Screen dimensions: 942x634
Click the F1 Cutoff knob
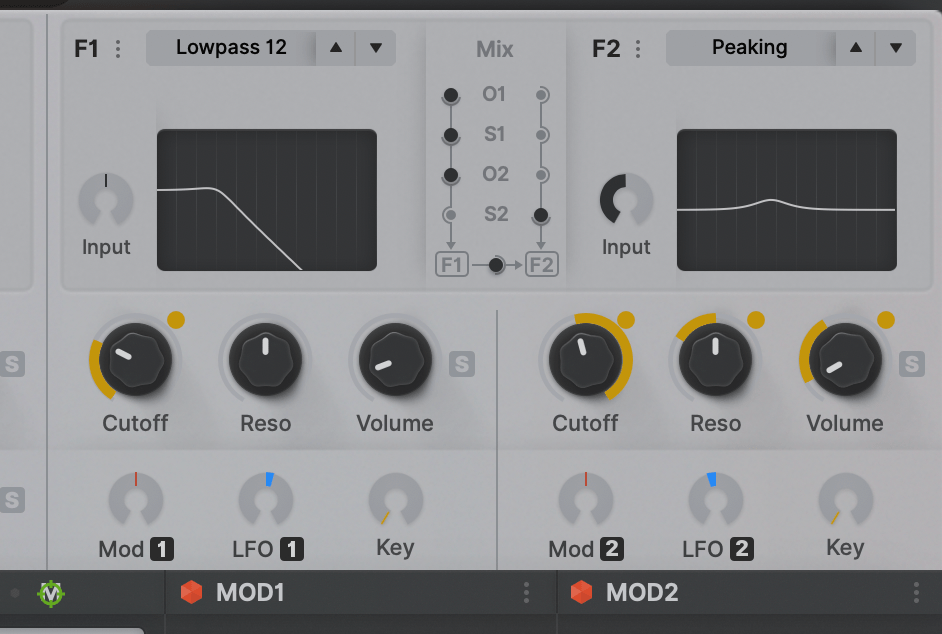point(135,360)
